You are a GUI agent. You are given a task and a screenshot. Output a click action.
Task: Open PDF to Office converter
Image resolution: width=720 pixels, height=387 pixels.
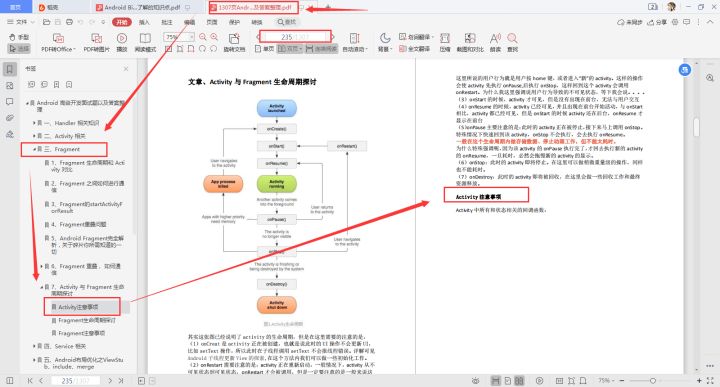(58, 43)
